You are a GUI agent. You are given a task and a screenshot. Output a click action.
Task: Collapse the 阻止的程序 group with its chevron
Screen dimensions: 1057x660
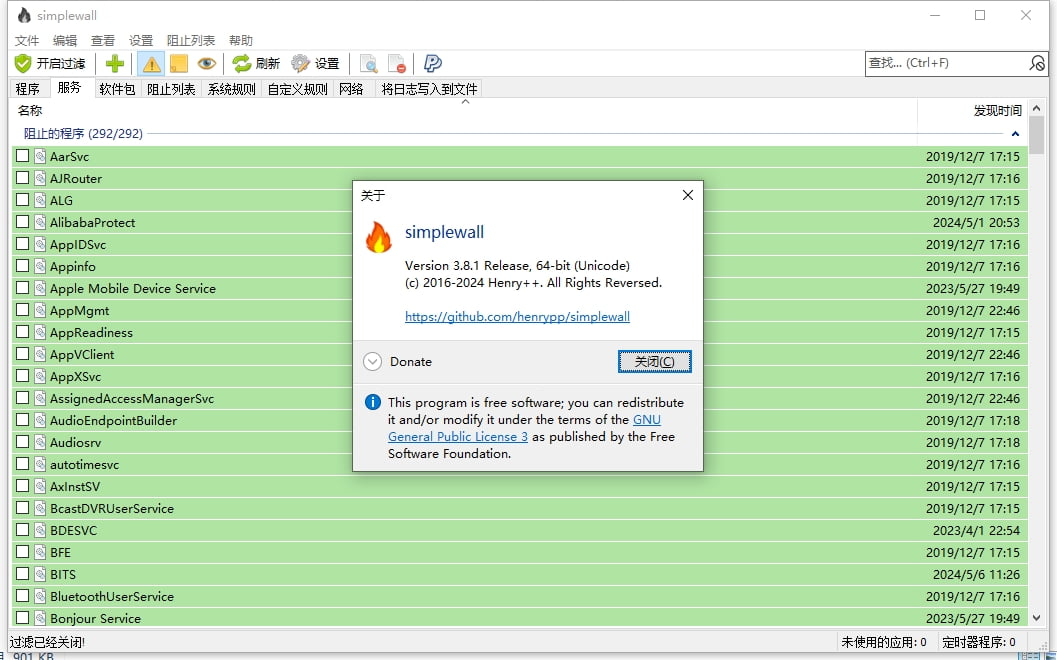click(1015, 133)
